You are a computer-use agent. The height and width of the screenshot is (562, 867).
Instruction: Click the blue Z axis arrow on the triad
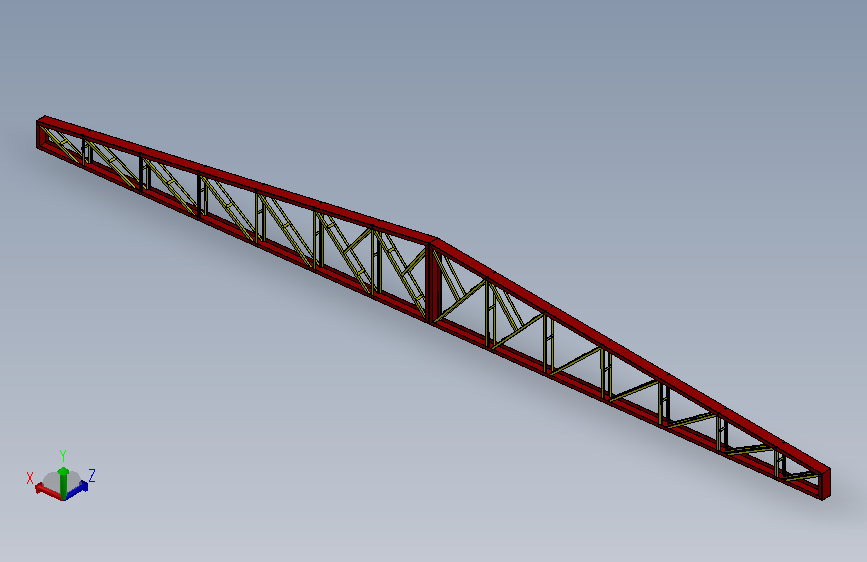(x=76, y=490)
